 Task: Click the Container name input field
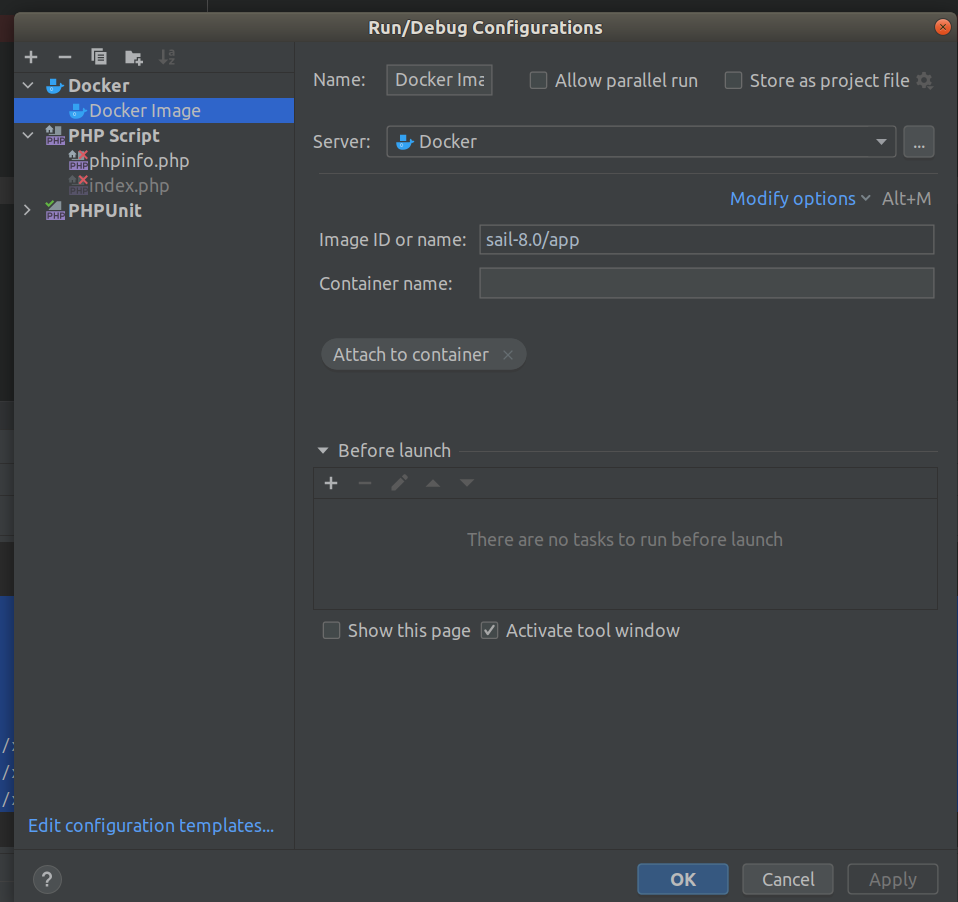(706, 284)
